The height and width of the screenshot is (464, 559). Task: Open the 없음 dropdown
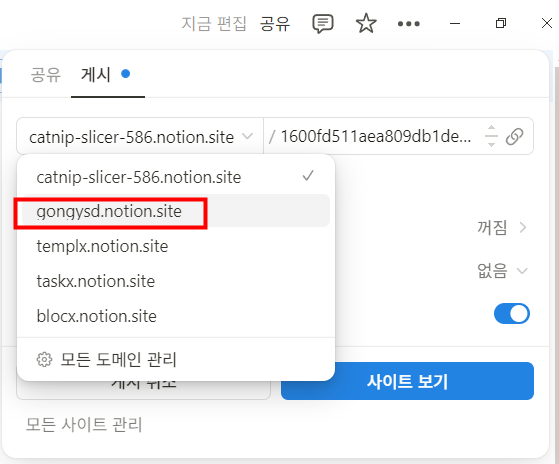tap(502, 270)
